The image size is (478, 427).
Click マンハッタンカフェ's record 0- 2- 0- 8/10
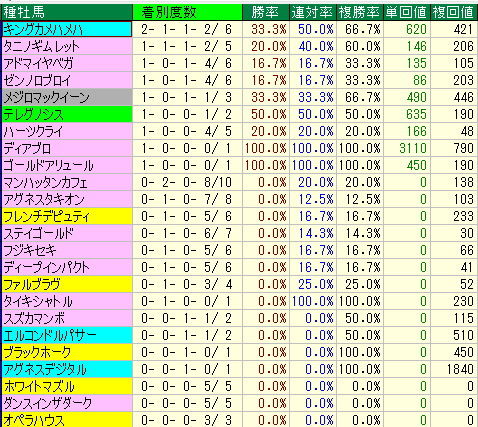pyautogui.click(x=186, y=182)
